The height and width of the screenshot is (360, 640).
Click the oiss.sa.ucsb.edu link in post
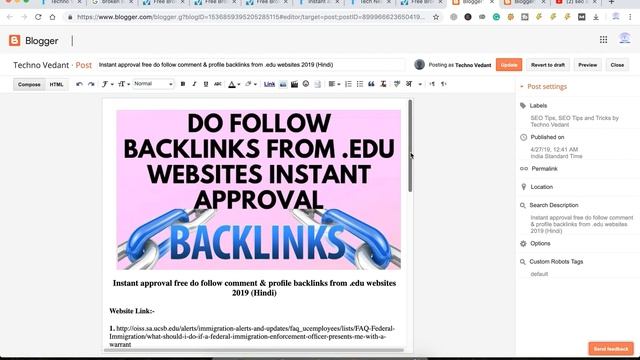coord(252,336)
